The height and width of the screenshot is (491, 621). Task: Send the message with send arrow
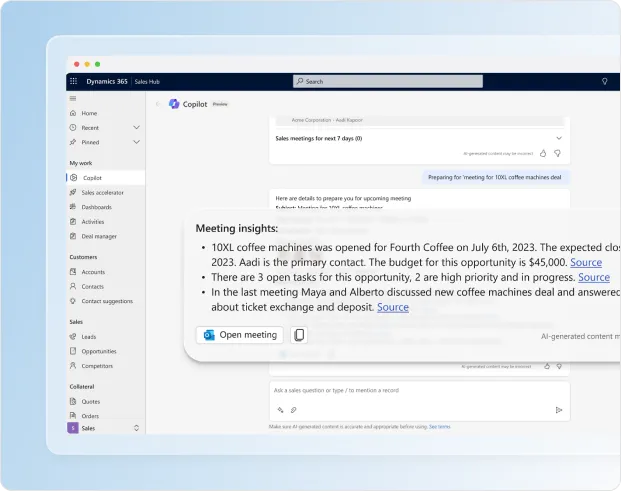(558, 410)
